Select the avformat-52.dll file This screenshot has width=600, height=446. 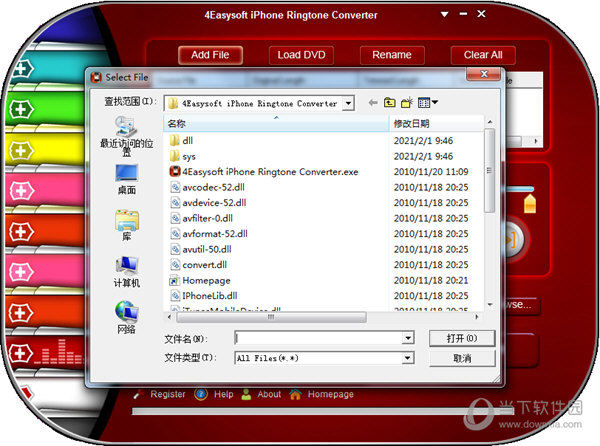(x=209, y=234)
